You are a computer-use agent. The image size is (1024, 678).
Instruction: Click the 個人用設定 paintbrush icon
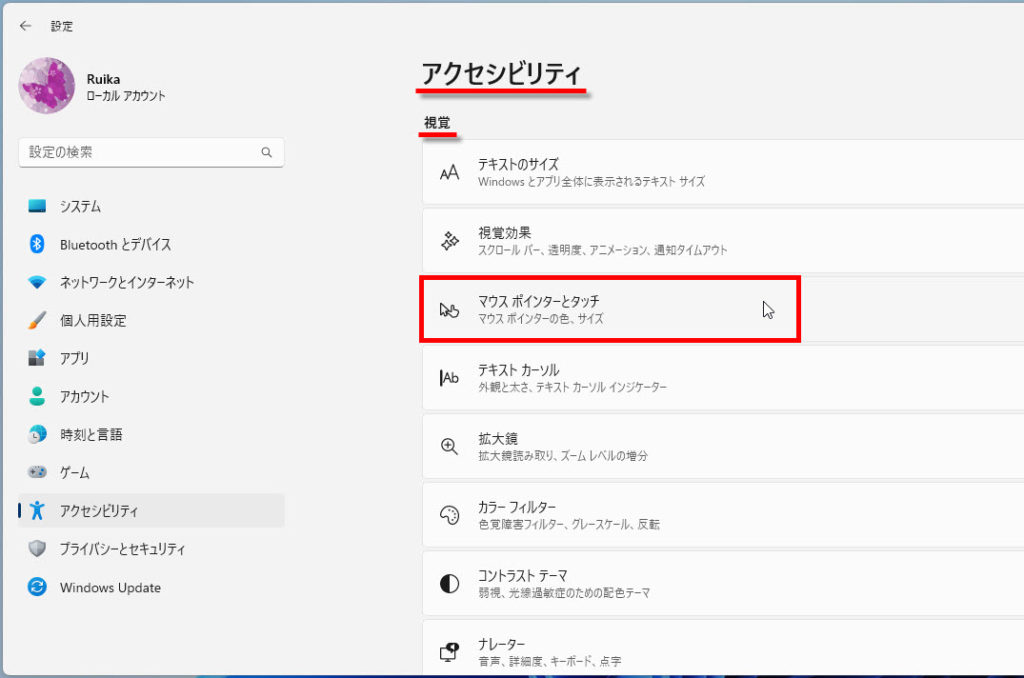point(37,320)
